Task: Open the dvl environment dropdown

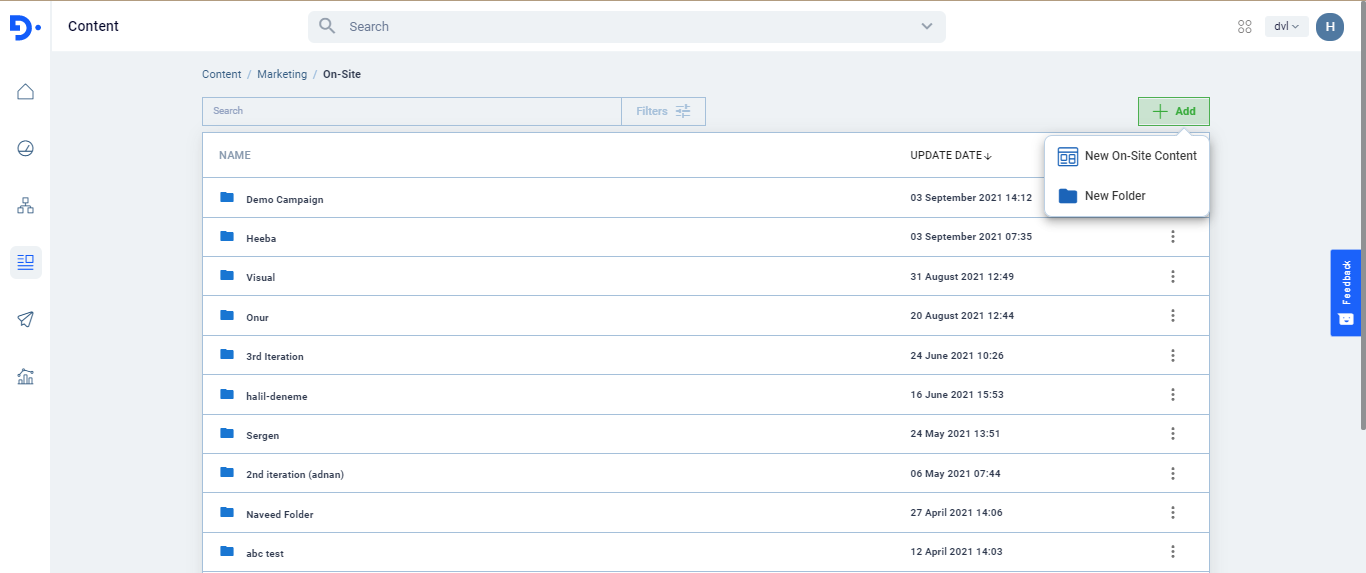Action: click(1286, 27)
